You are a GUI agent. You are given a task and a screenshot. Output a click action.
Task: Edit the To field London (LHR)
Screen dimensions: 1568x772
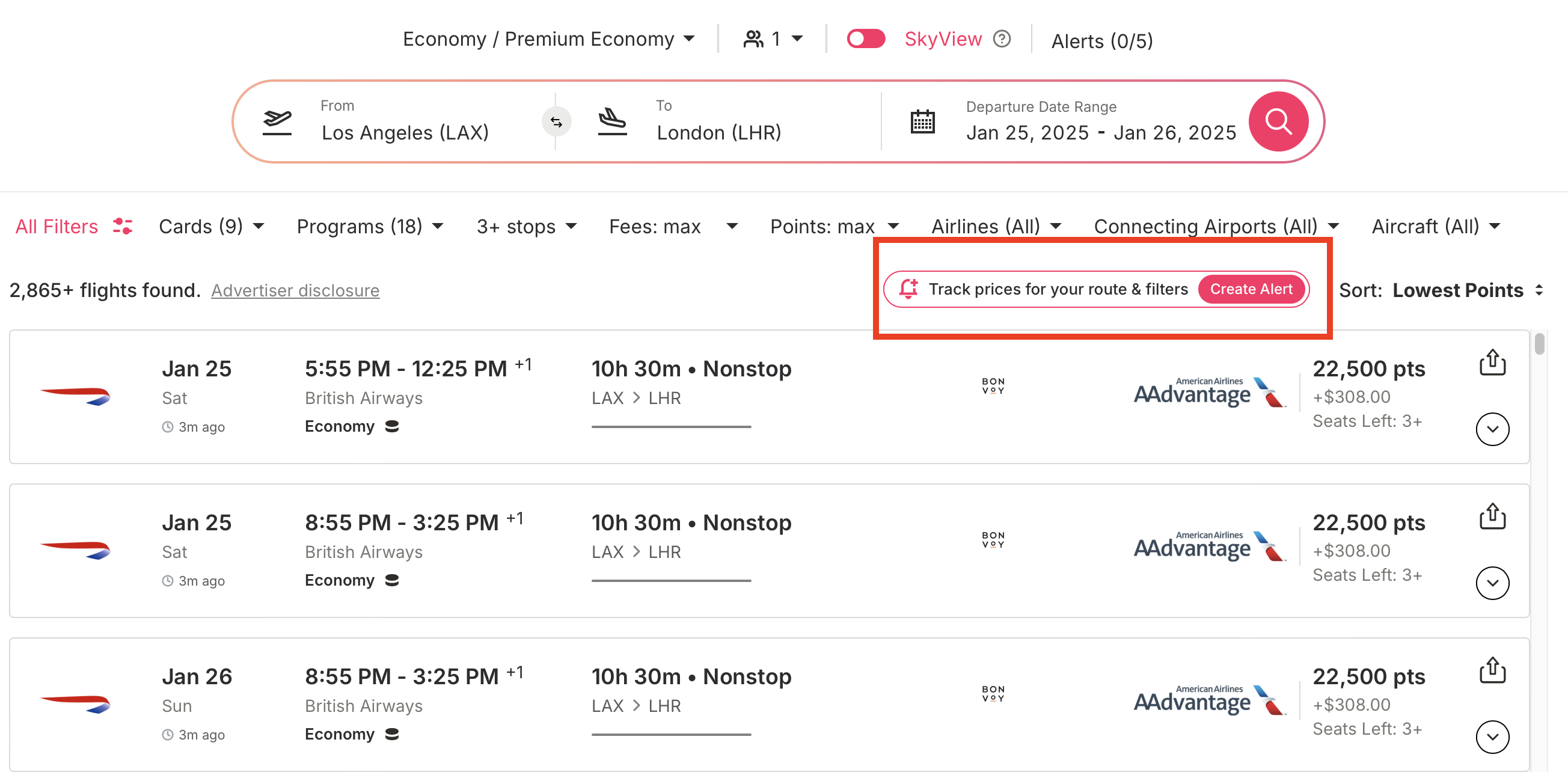[718, 122]
